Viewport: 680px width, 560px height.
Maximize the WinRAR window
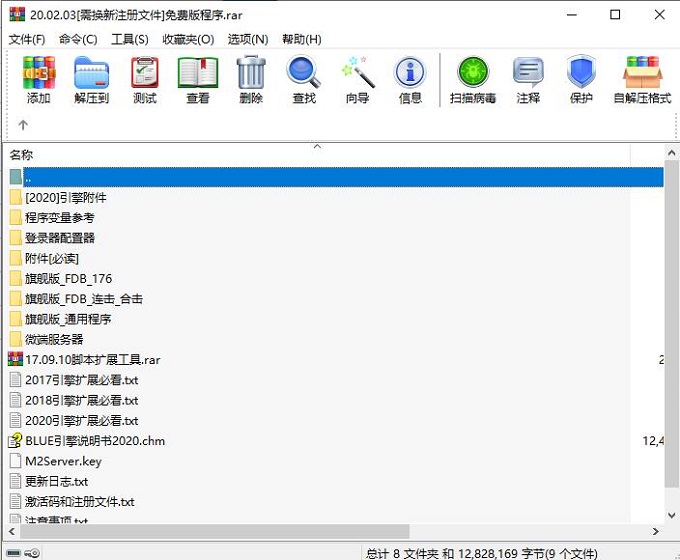tap(615, 15)
